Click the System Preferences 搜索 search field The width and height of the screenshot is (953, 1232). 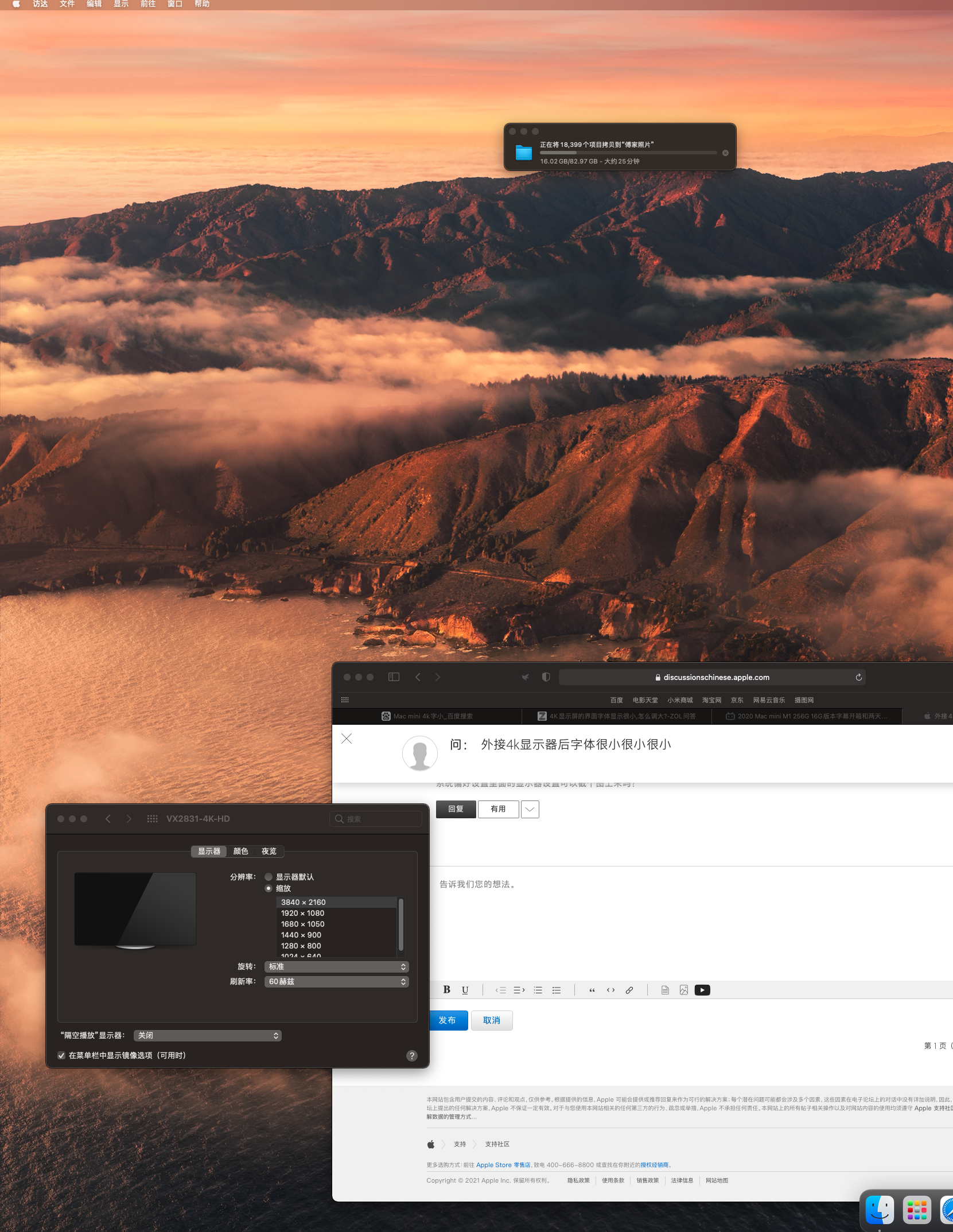pos(376,819)
